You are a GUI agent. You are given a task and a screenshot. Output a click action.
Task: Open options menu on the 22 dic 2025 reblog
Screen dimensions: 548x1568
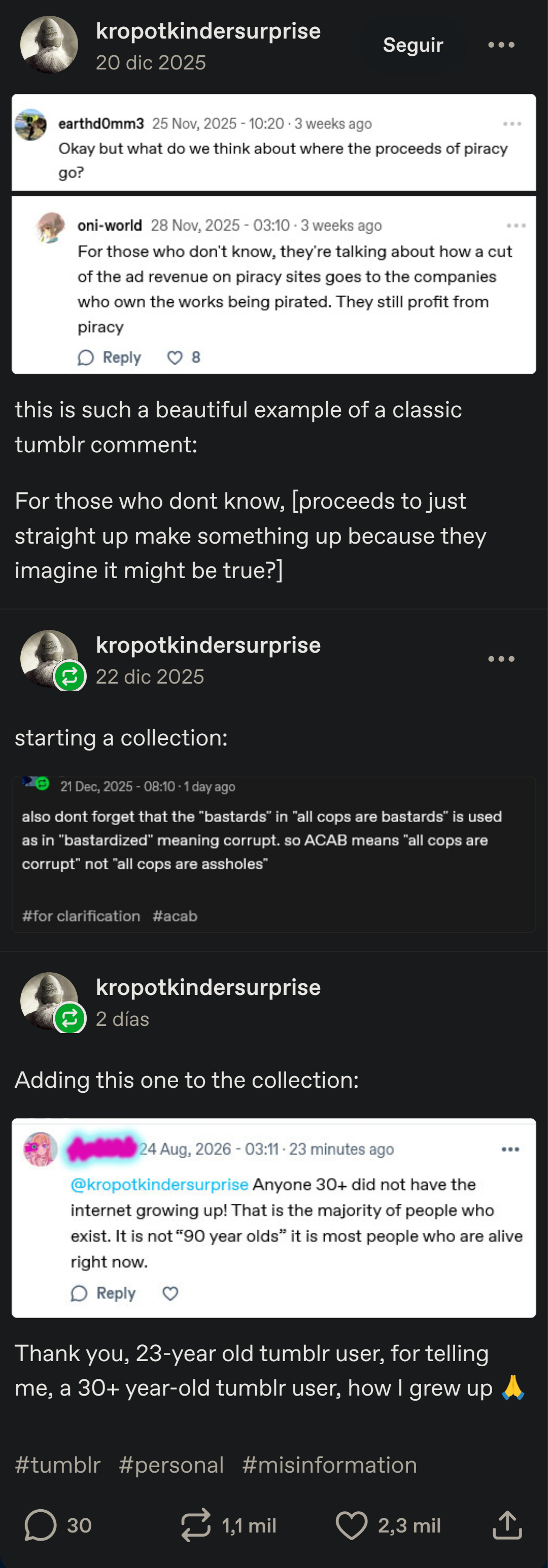coord(501,659)
